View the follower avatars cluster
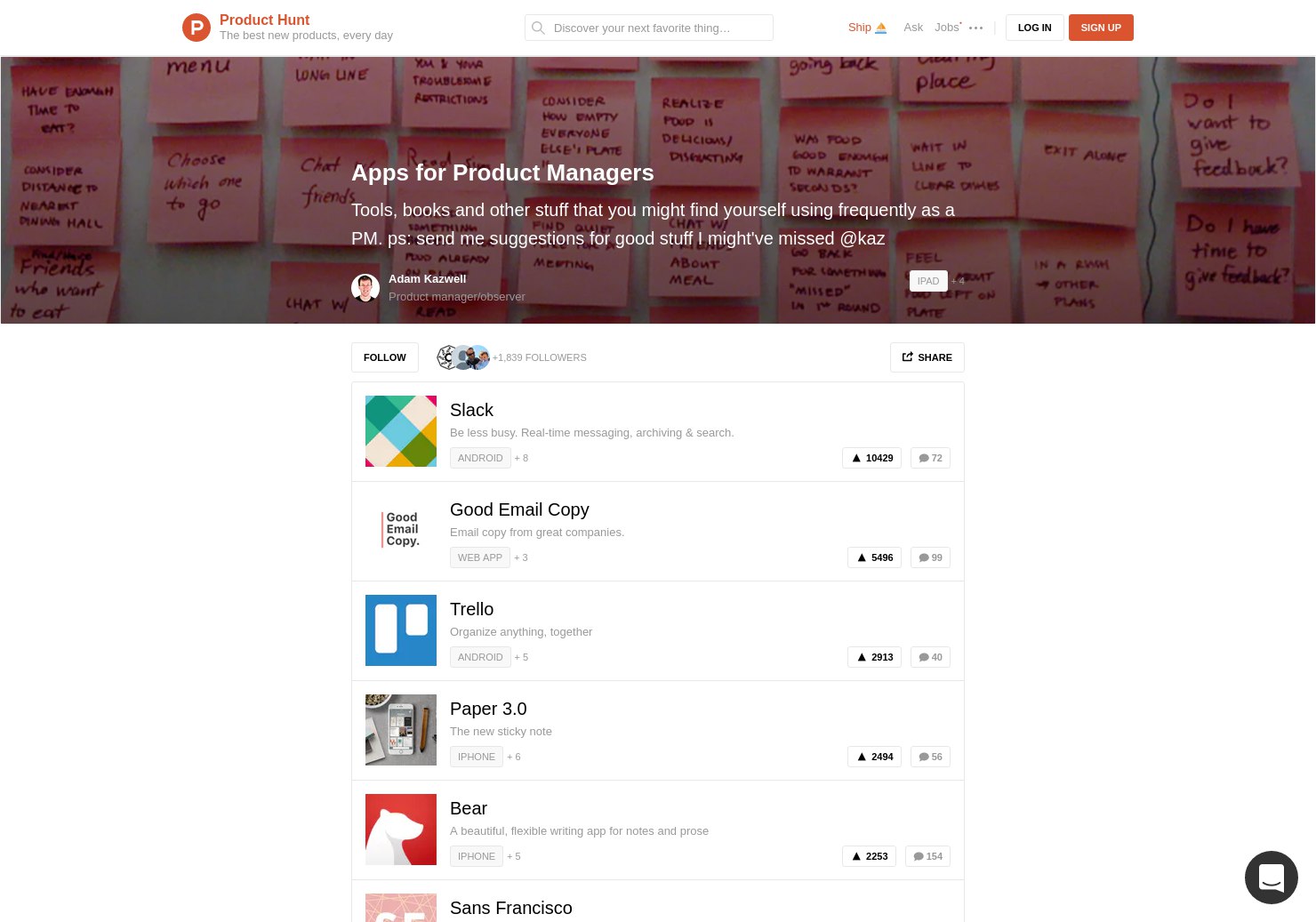Image resolution: width=1316 pixels, height=922 pixels. click(463, 357)
